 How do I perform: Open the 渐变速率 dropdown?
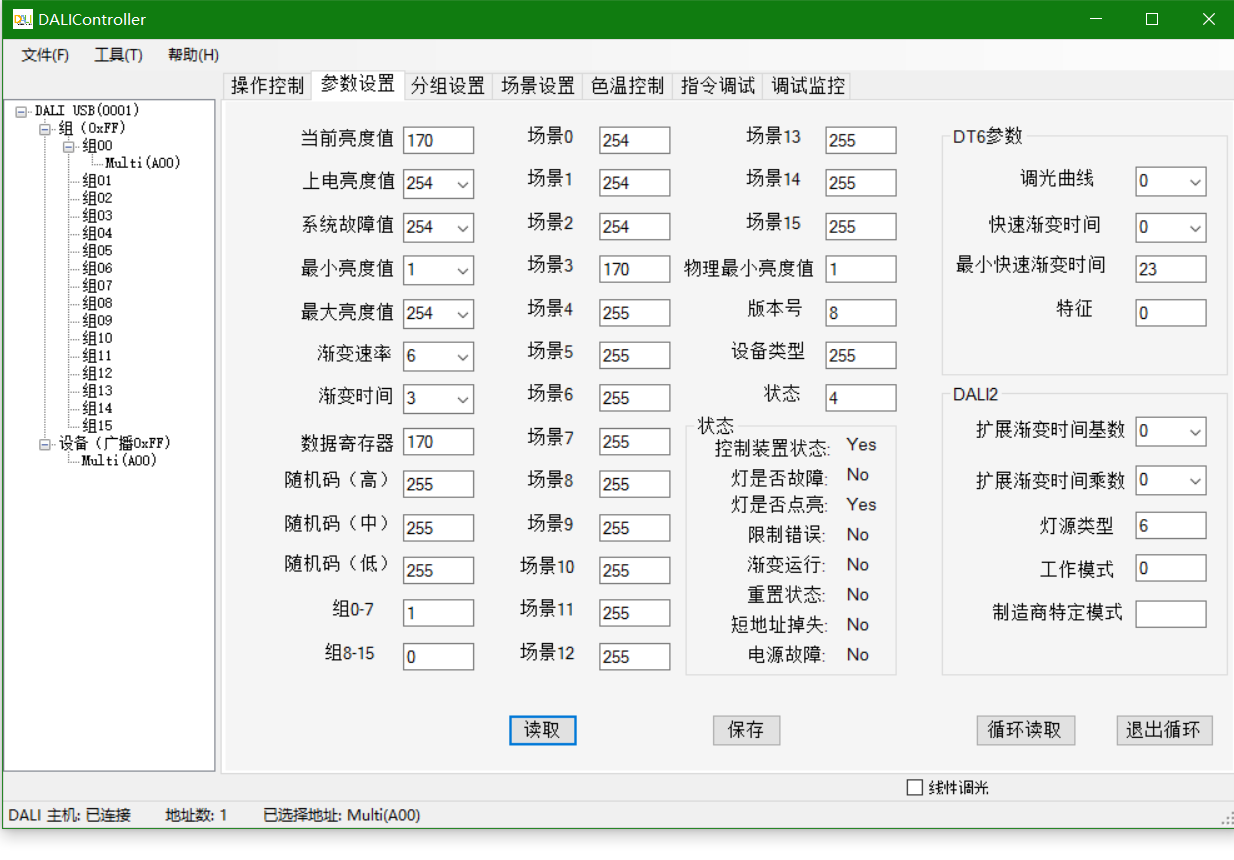pos(462,356)
